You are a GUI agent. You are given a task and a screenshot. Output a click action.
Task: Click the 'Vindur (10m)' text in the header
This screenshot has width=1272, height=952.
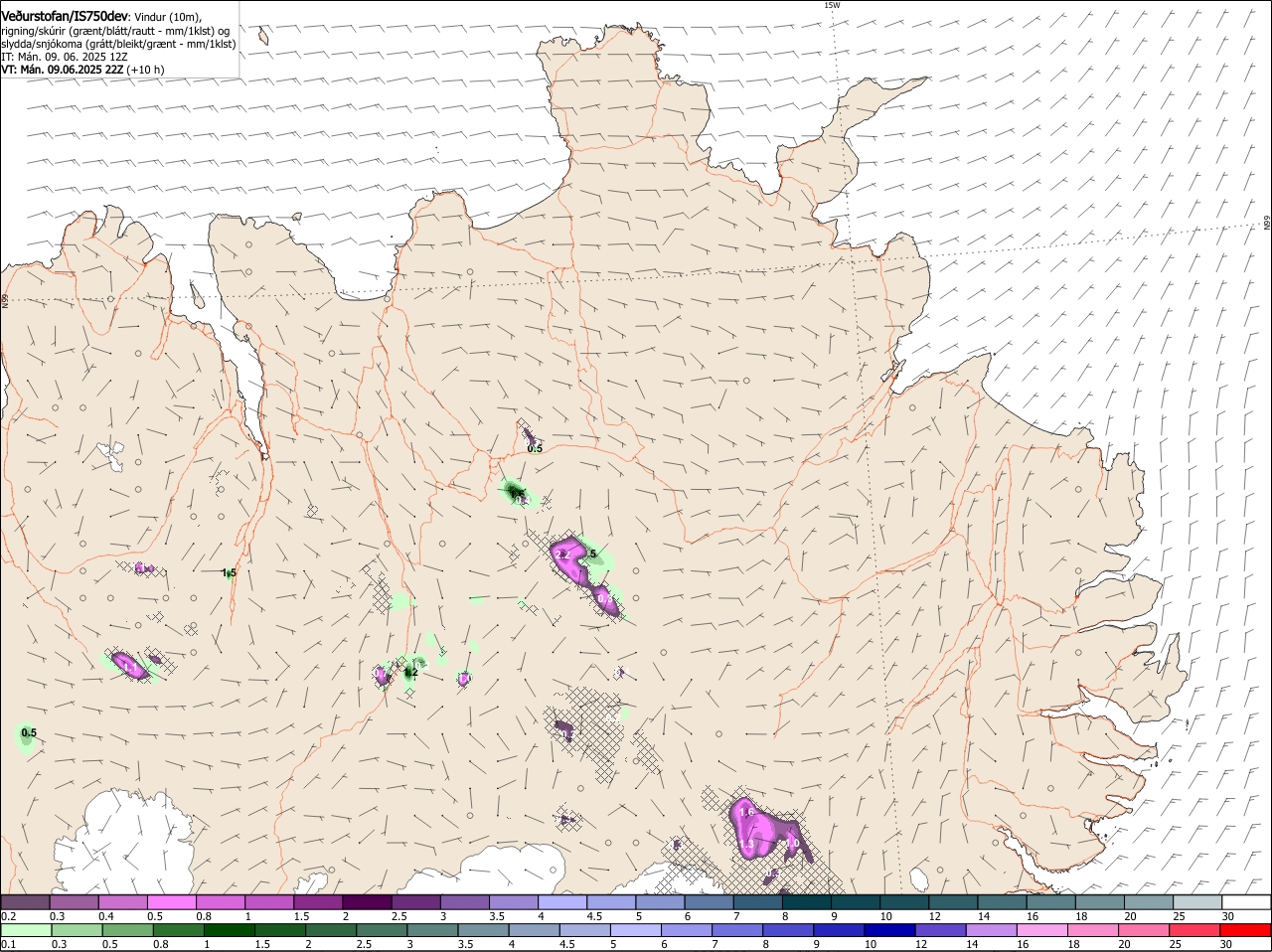pyautogui.click(x=167, y=17)
